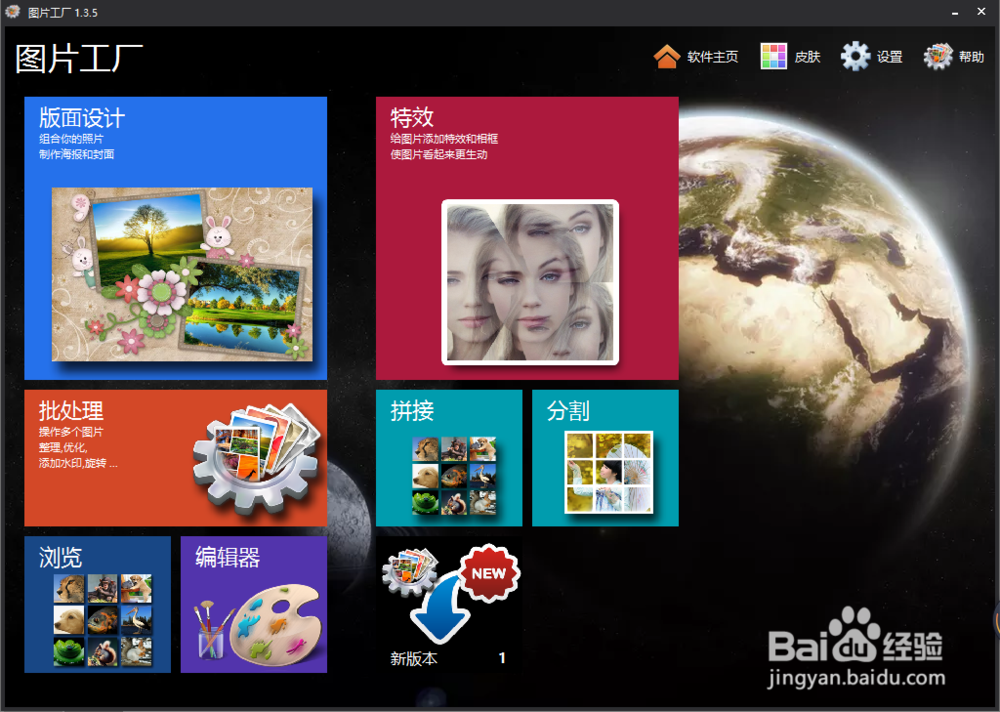Launch the 编辑器 editor tile
The height and width of the screenshot is (712, 1000).
(x=254, y=604)
